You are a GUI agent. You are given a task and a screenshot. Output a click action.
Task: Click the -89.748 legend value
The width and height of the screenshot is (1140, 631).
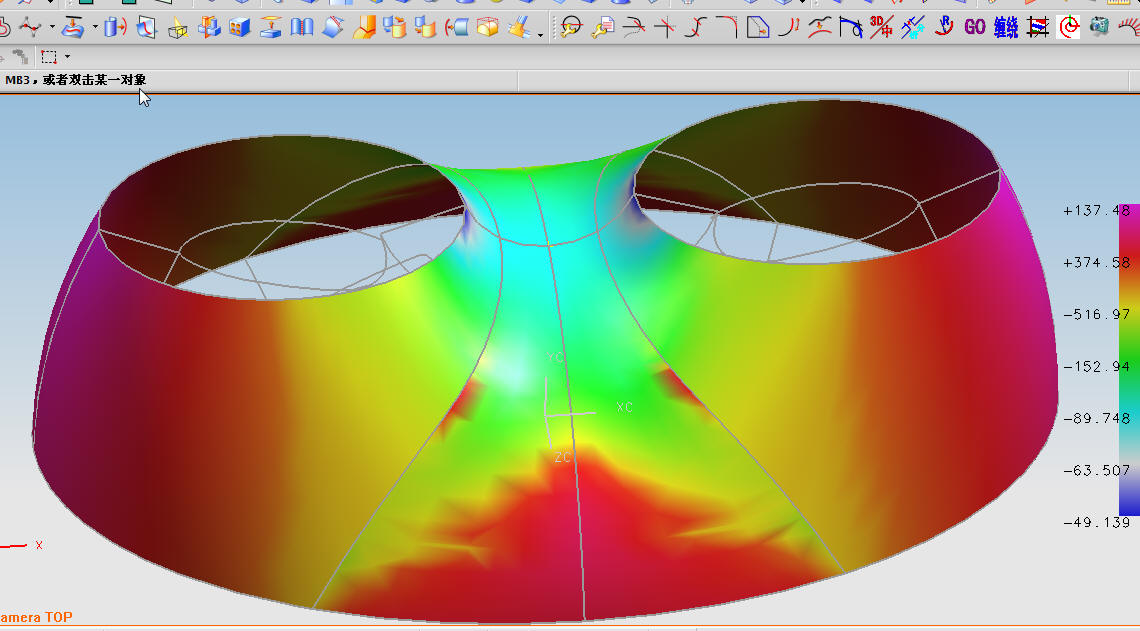tap(1096, 419)
